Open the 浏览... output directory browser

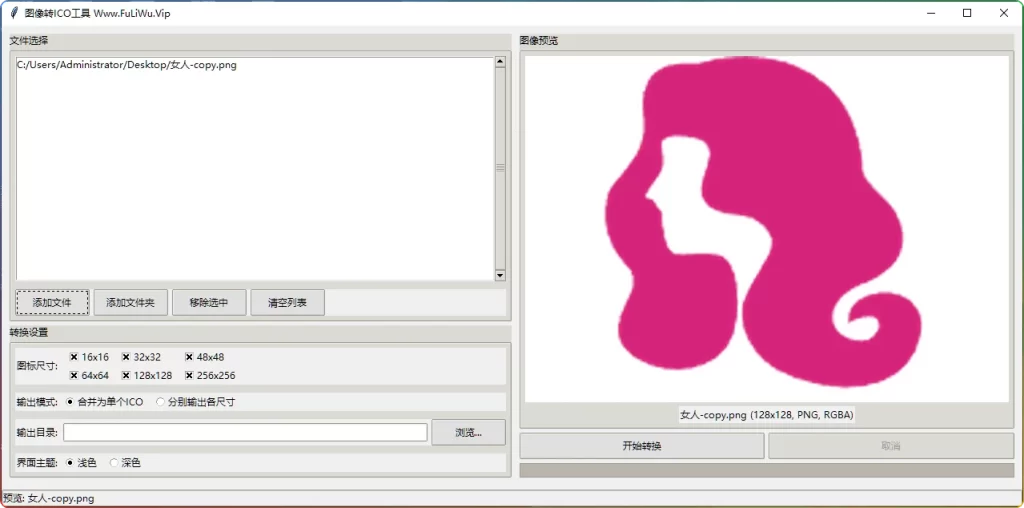469,432
